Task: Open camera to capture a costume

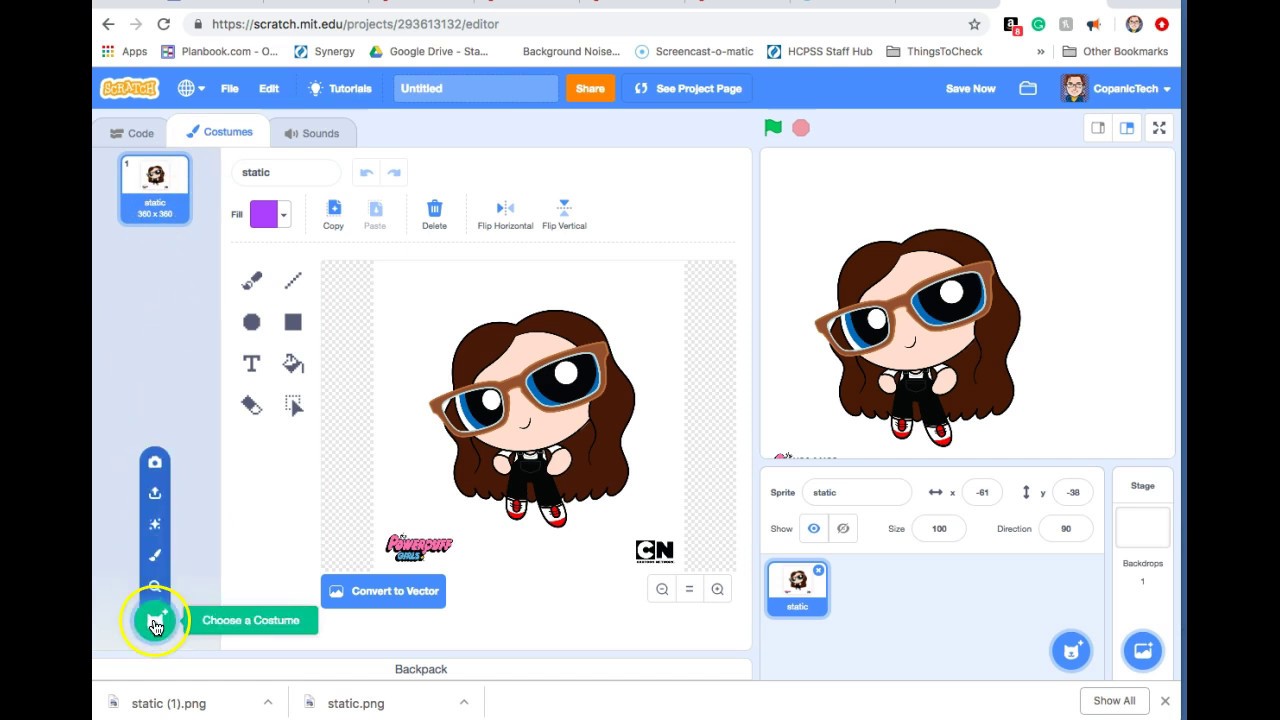Action: [155, 462]
